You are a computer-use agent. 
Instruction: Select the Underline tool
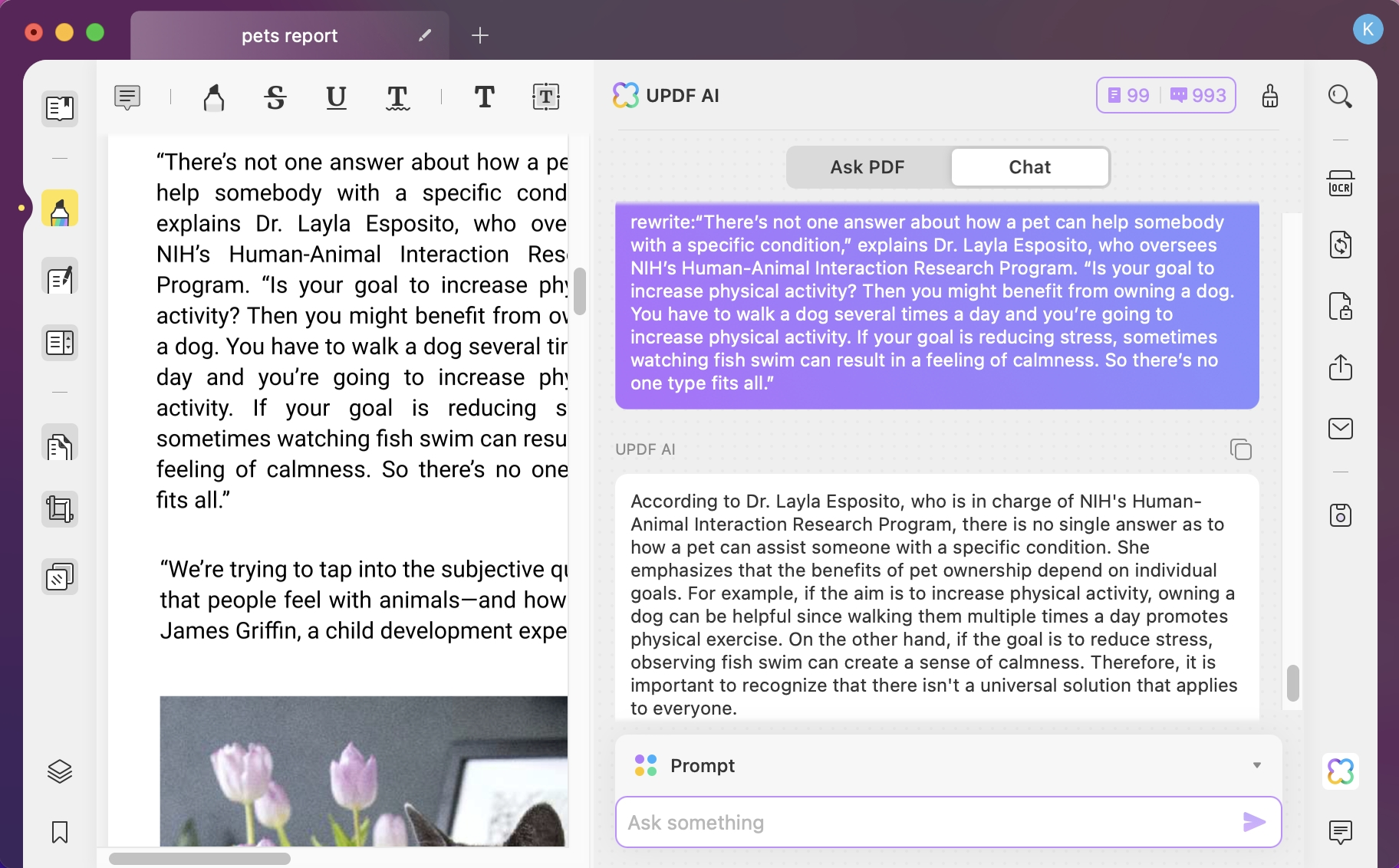pos(336,97)
